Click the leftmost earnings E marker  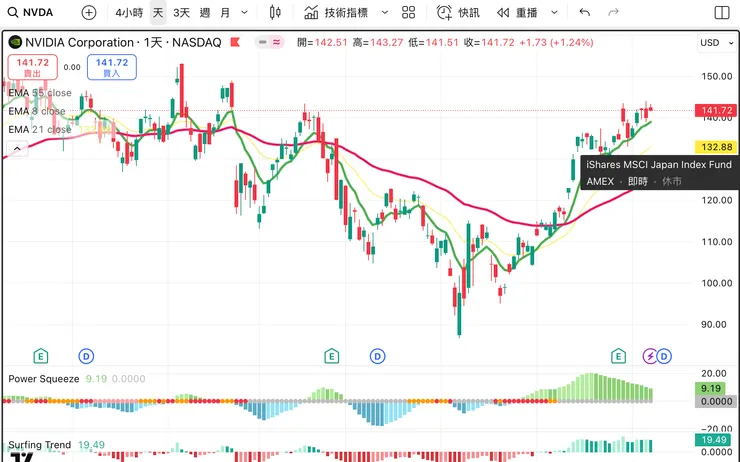click(41, 356)
